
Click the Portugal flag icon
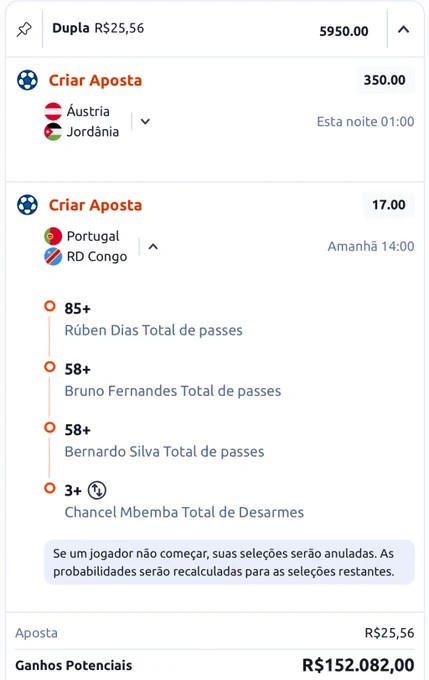53,236
